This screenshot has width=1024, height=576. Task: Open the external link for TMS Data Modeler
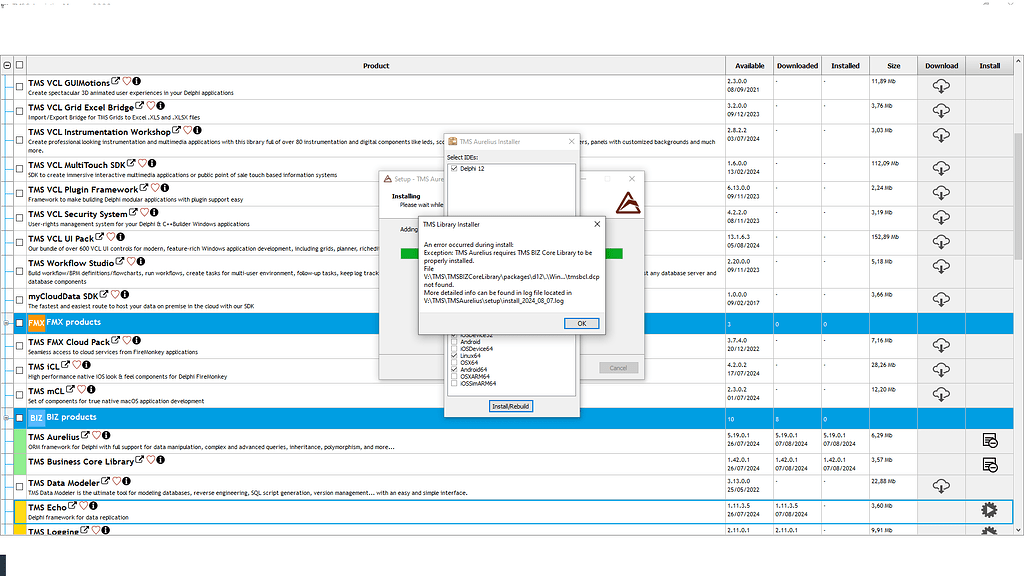[105, 482]
